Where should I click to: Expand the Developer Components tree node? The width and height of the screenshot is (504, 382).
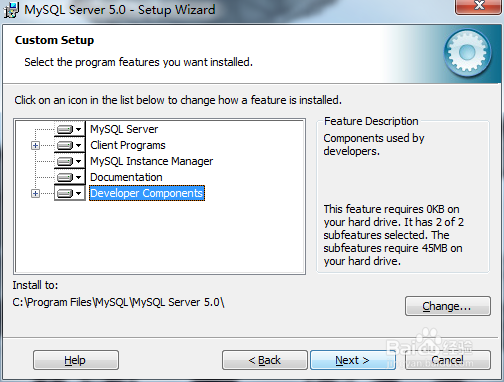tap(35, 193)
